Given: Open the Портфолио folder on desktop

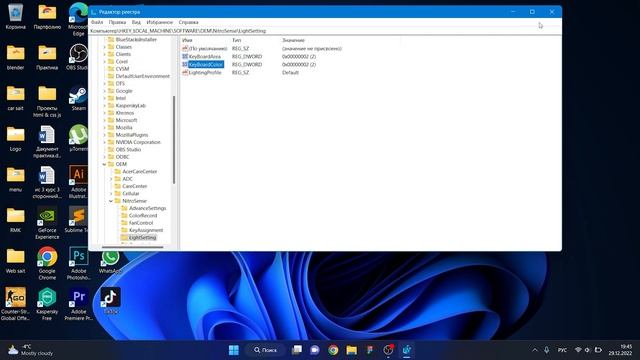Looking at the screenshot, I should (x=47, y=16).
